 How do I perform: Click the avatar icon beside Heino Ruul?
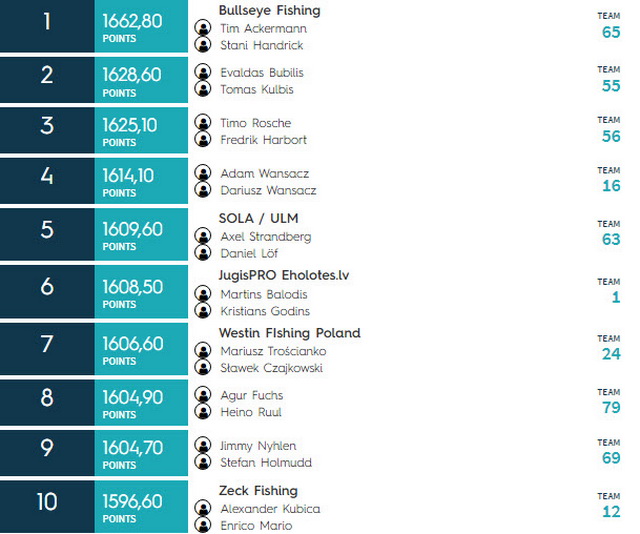(x=202, y=411)
